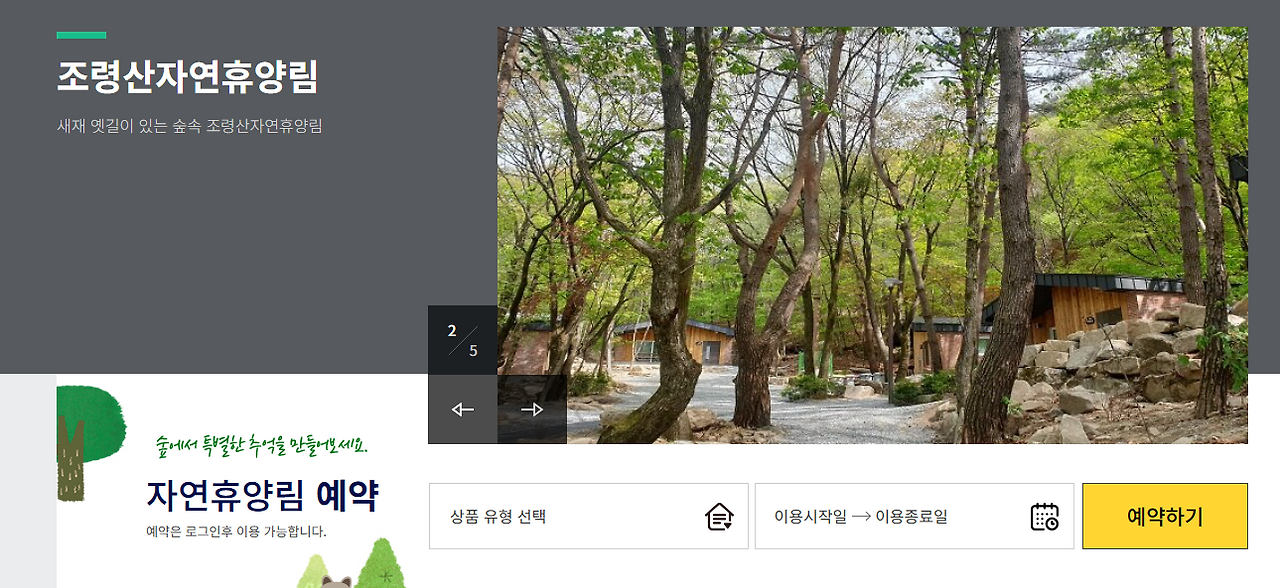Select the 이용종료일 end date

pos(911,517)
